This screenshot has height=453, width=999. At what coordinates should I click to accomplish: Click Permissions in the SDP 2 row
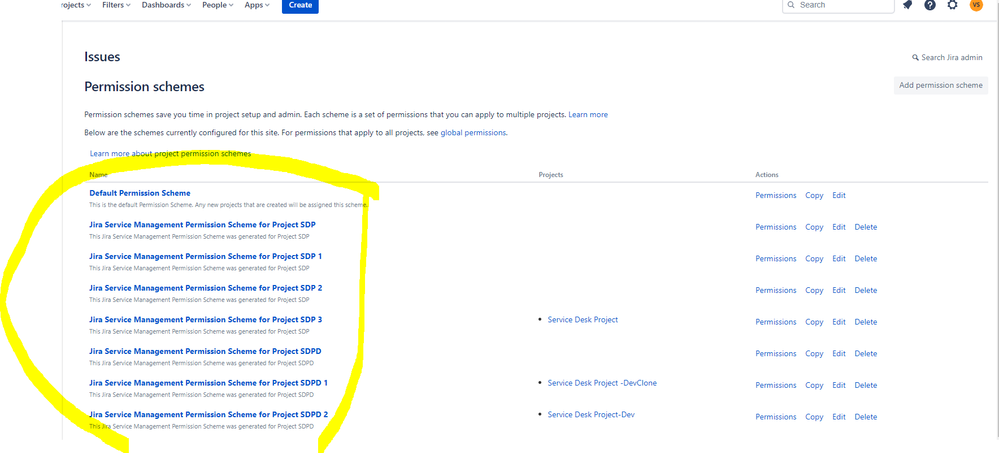(x=776, y=291)
